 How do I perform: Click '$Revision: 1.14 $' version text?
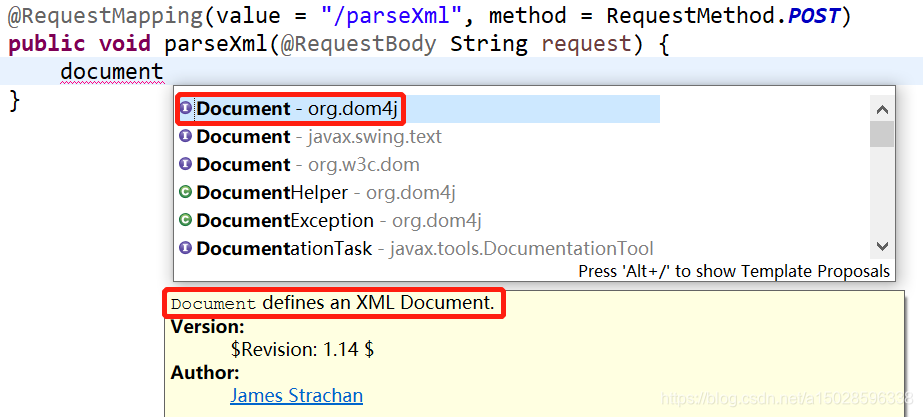pyautogui.click(x=303, y=349)
